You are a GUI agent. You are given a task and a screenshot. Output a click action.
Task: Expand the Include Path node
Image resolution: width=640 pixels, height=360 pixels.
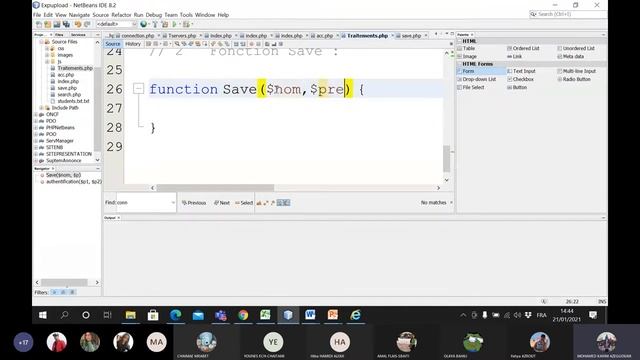coord(41,108)
